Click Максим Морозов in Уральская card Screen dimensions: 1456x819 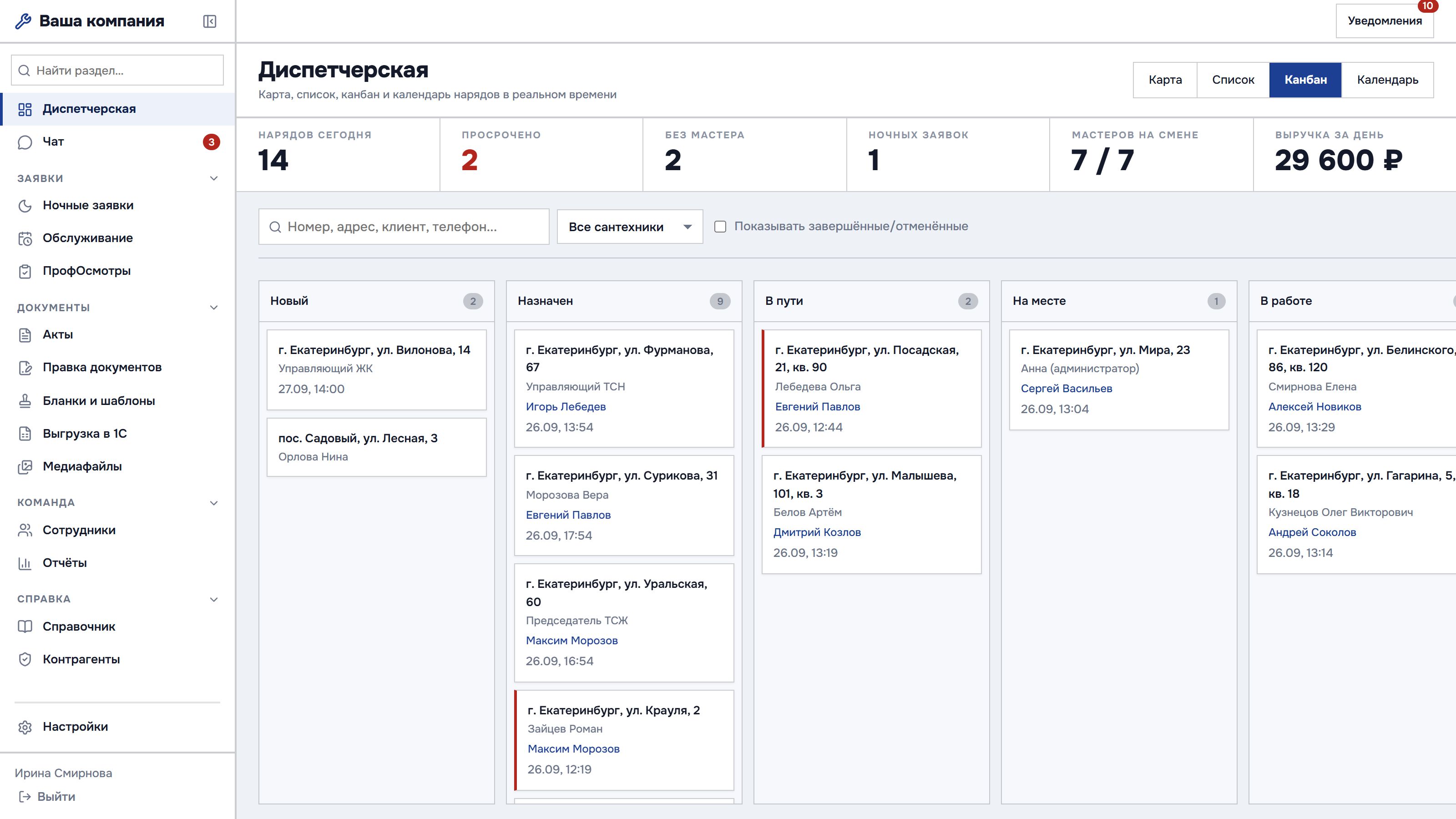(x=571, y=640)
